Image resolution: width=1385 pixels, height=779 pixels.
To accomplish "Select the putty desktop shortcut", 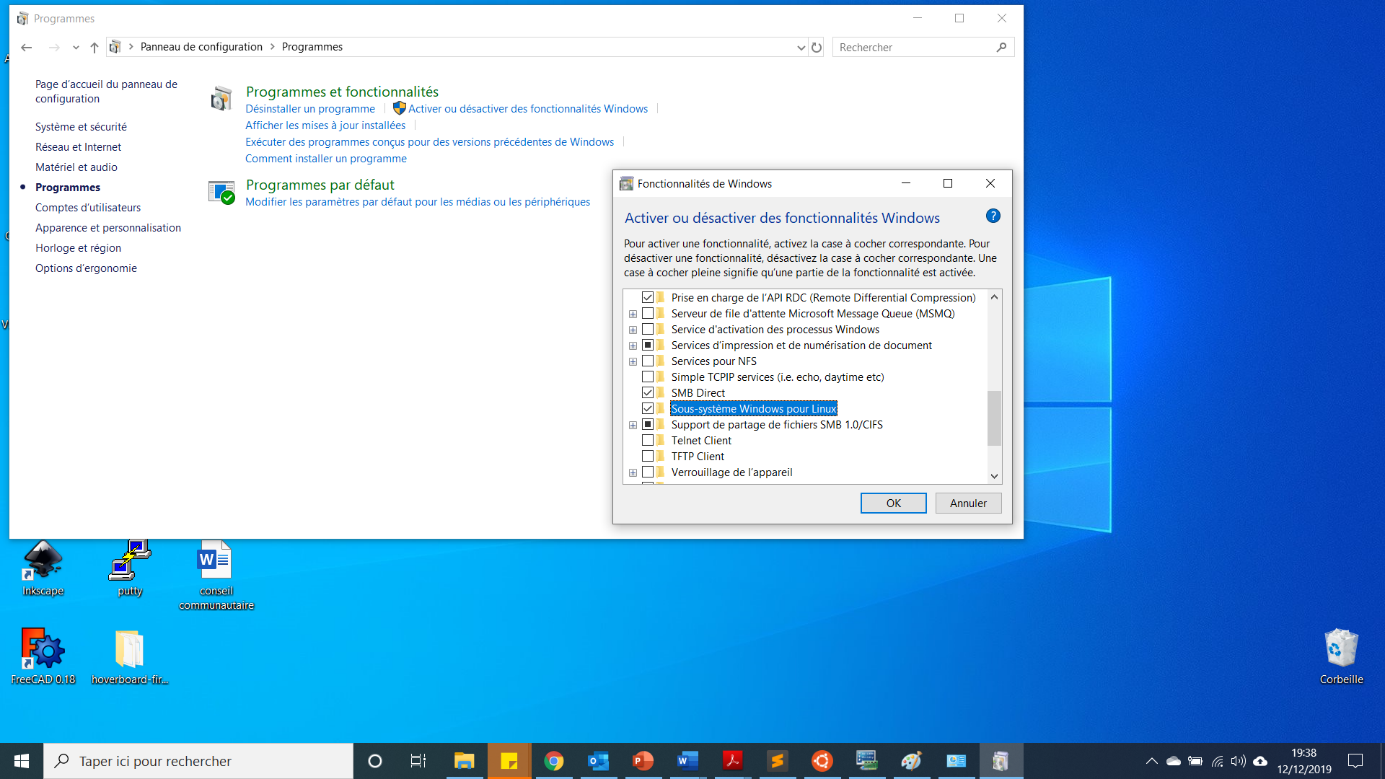I will pos(130,562).
